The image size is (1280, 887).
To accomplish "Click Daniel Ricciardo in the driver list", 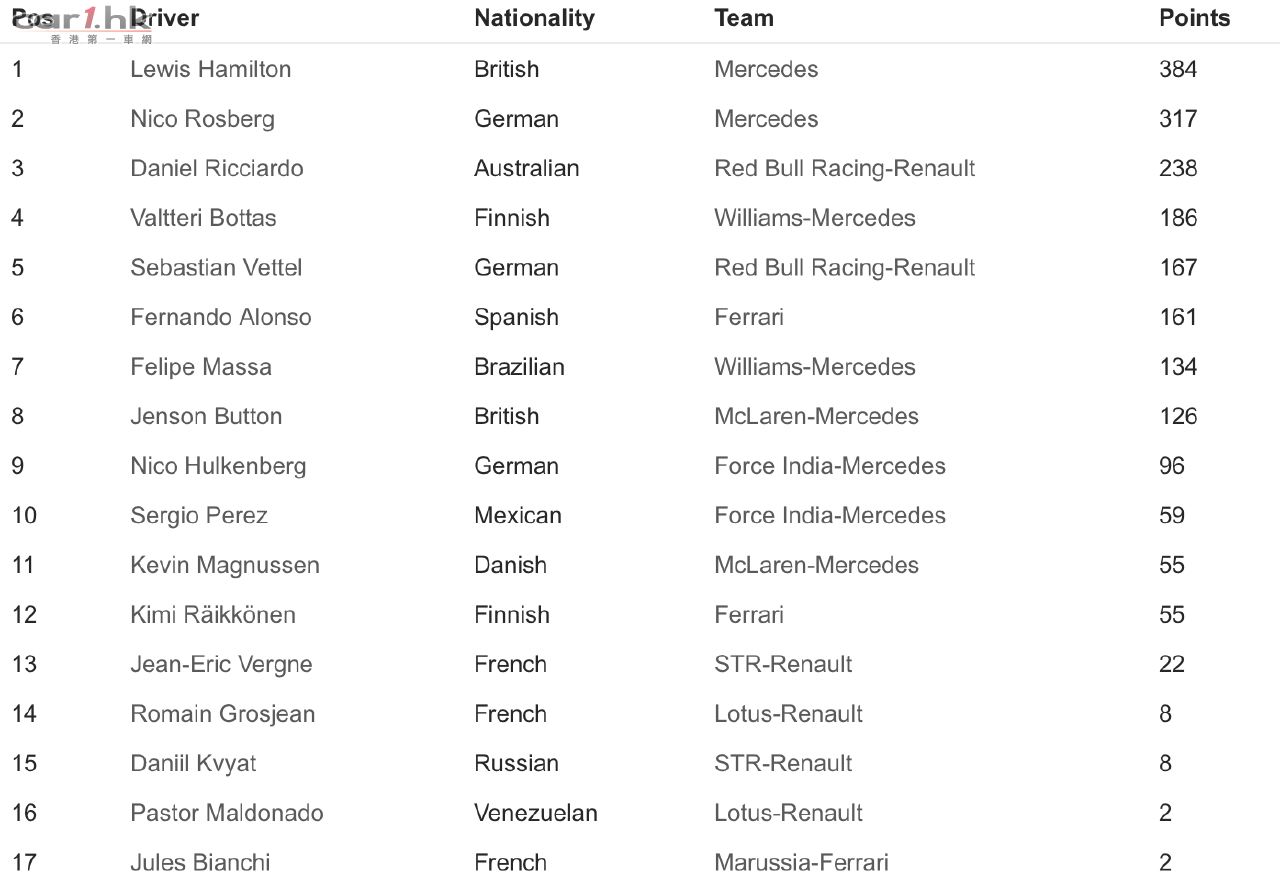I will 217,168.
